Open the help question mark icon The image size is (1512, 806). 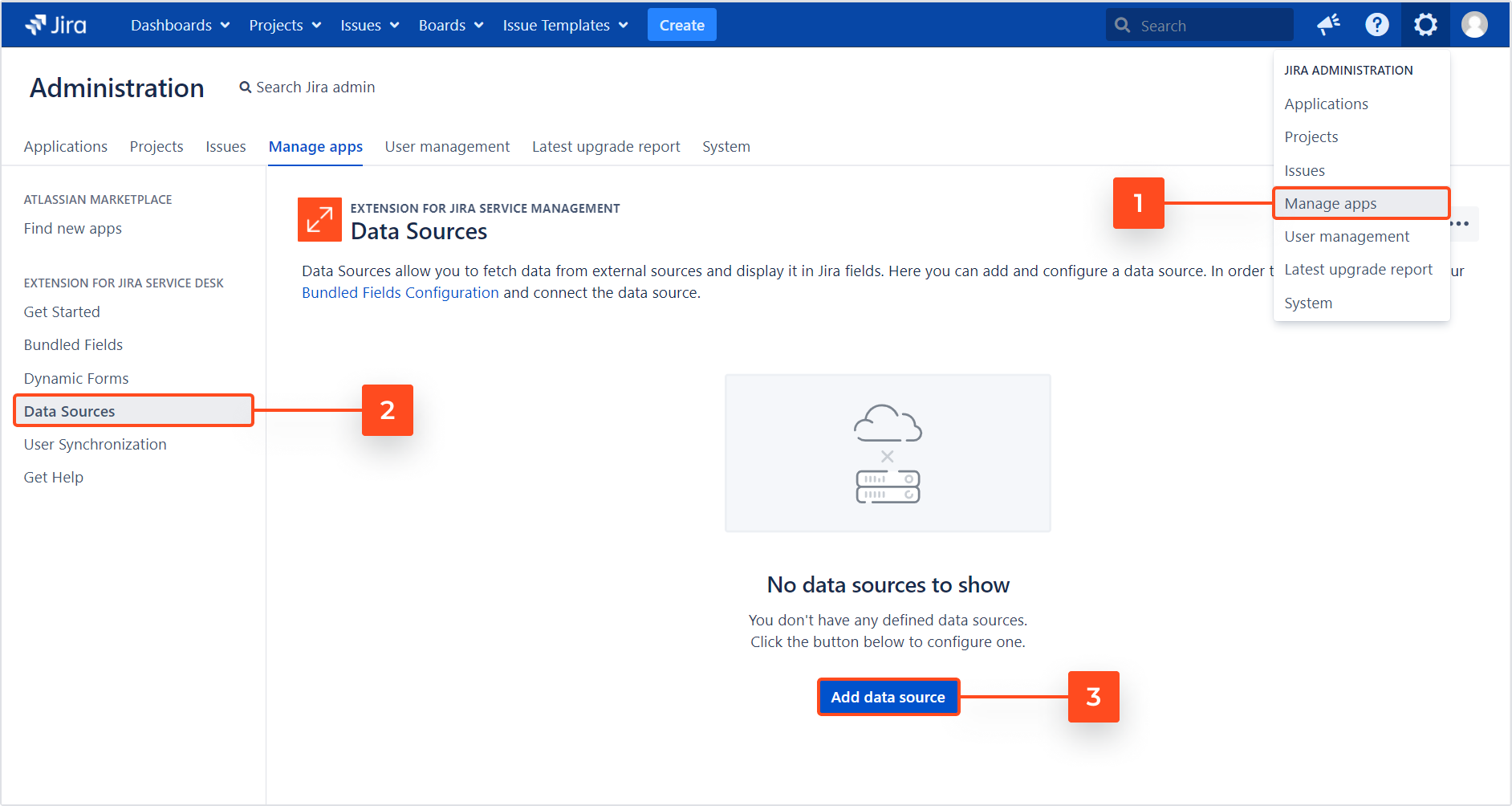pyautogui.click(x=1376, y=25)
